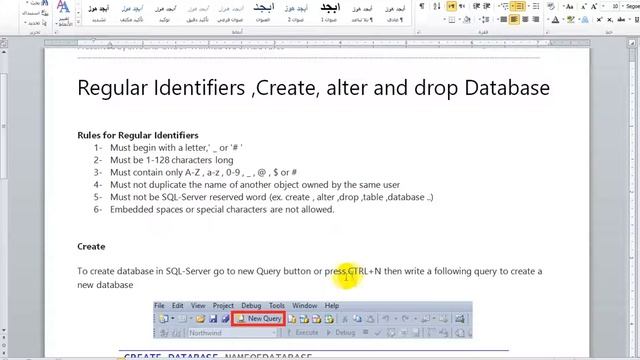Click the paragraph Shading paint bucket
This screenshot has height=360, width=640.
coord(467,19)
